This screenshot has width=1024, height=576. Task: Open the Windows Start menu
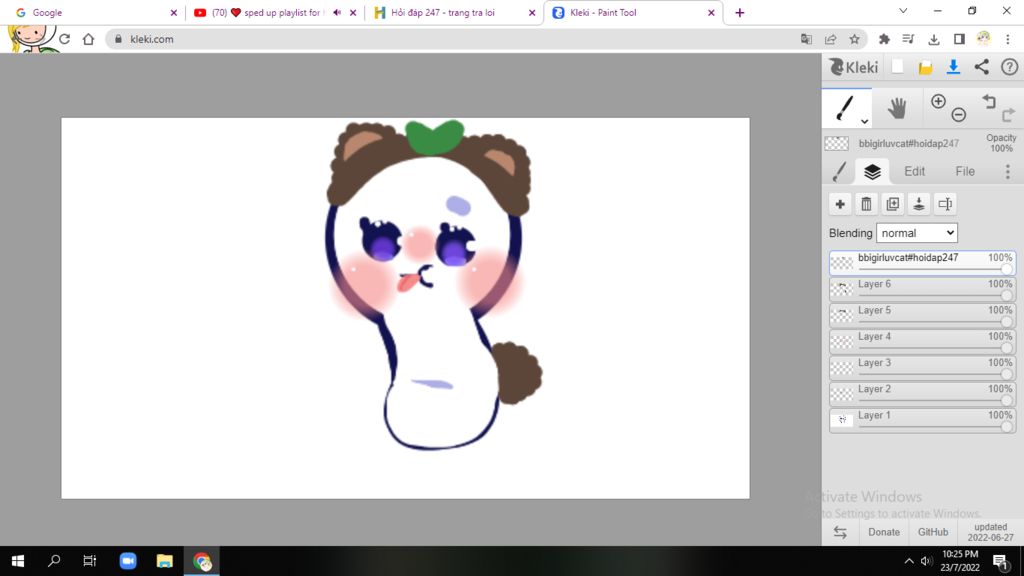coord(18,561)
